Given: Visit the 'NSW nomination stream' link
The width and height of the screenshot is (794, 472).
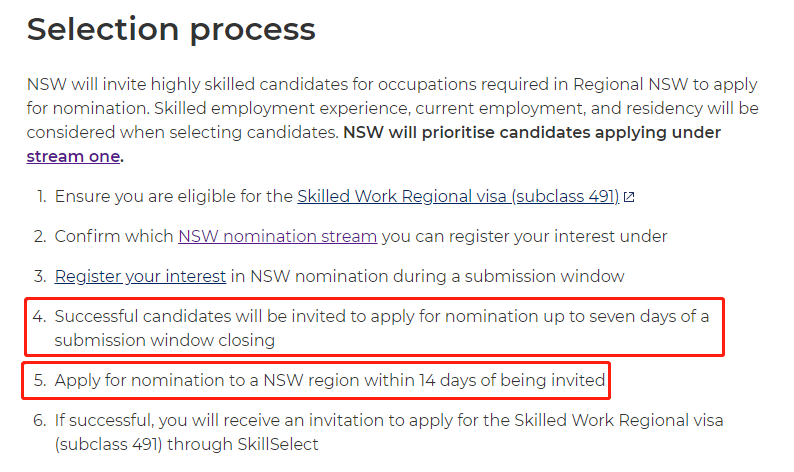Looking at the screenshot, I should pyautogui.click(x=277, y=237).
